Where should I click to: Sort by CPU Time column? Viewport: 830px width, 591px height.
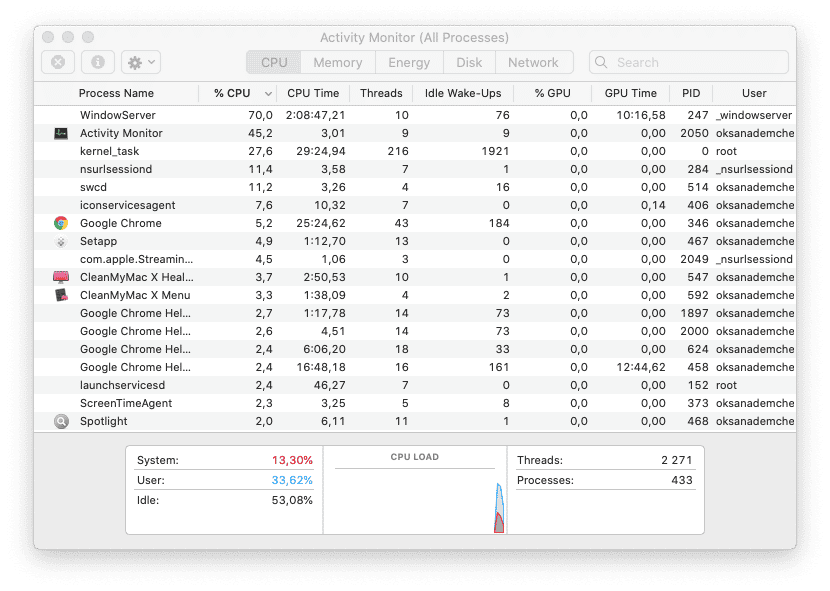(x=313, y=93)
